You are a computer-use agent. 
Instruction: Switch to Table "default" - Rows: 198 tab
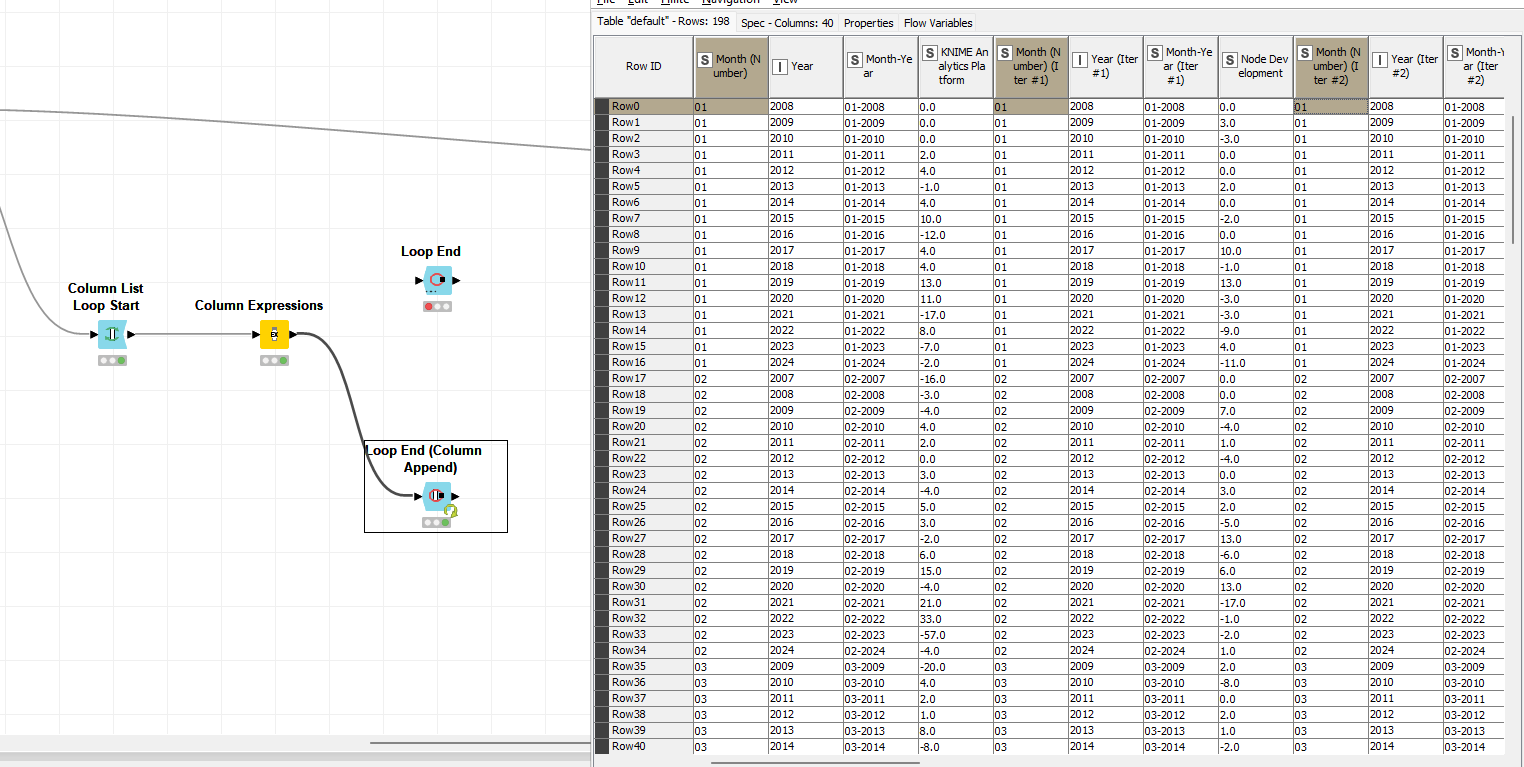point(664,21)
